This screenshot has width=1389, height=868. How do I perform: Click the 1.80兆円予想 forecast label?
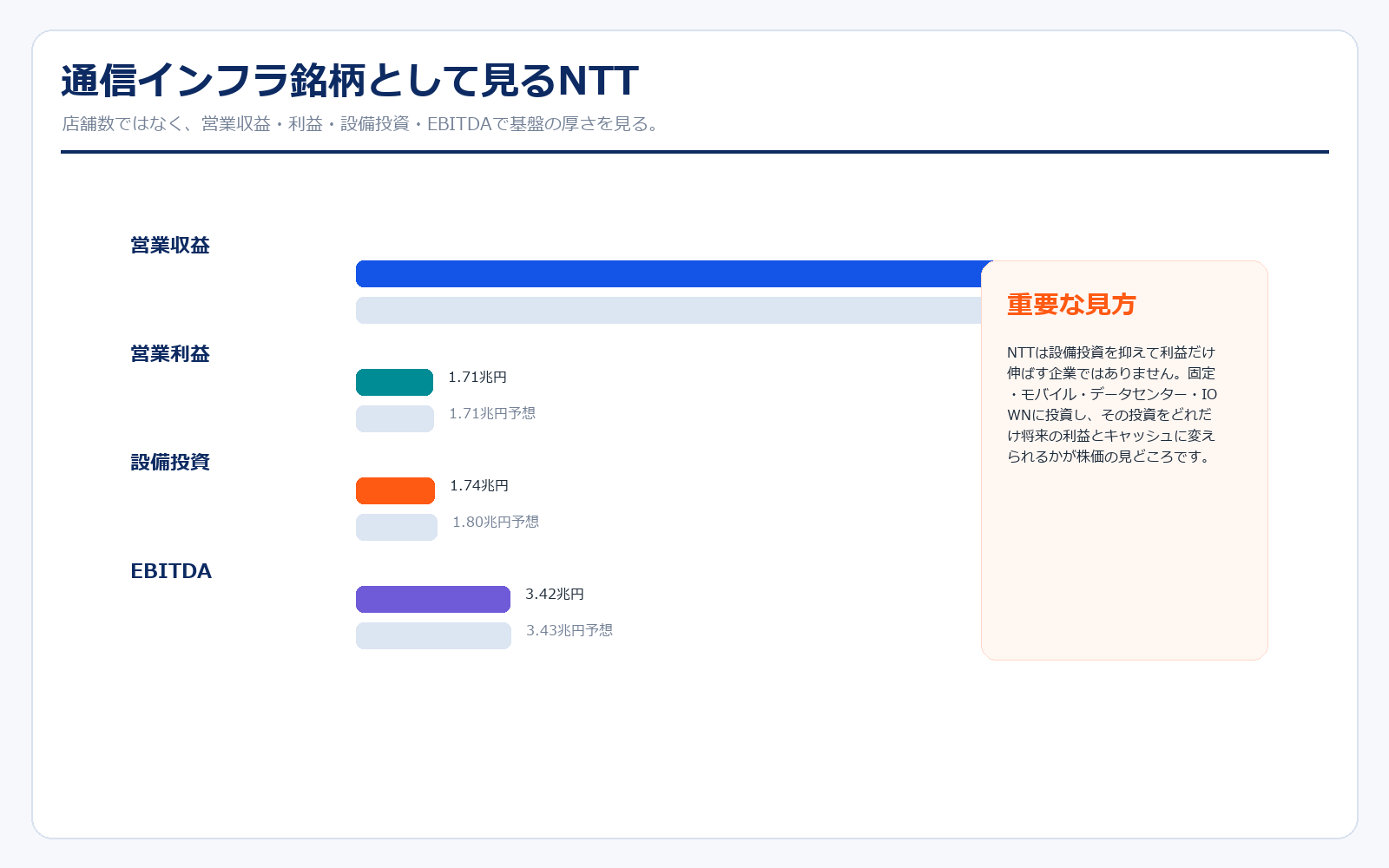click(x=496, y=523)
